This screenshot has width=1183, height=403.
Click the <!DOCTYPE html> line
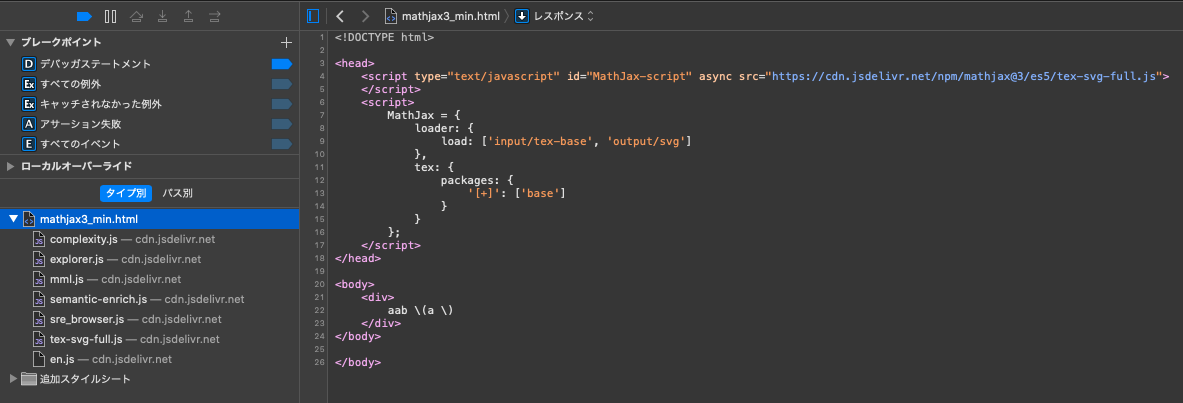click(385, 37)
